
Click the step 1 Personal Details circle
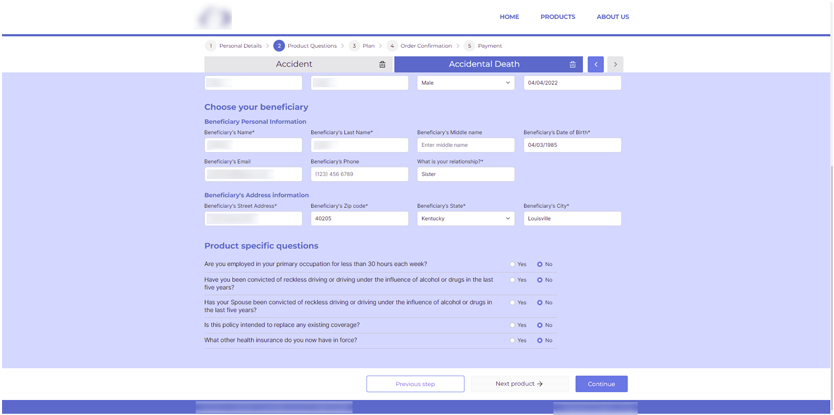(x=211, y=46)
